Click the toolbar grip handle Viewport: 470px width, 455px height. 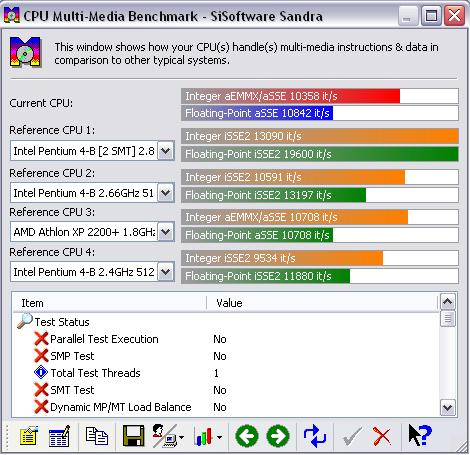(x=7, y=436)
